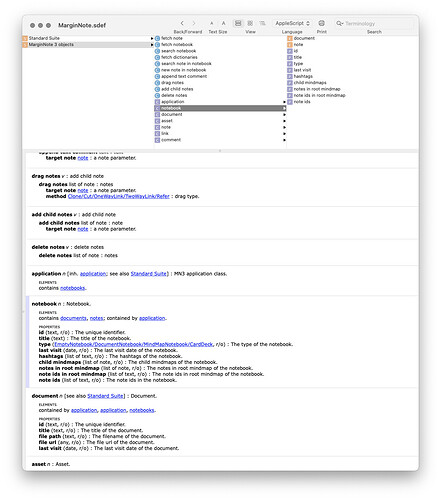Select drag notes command icon
Image resolution: width=441 pixels, height=500 pixels.
click(157, 83)
